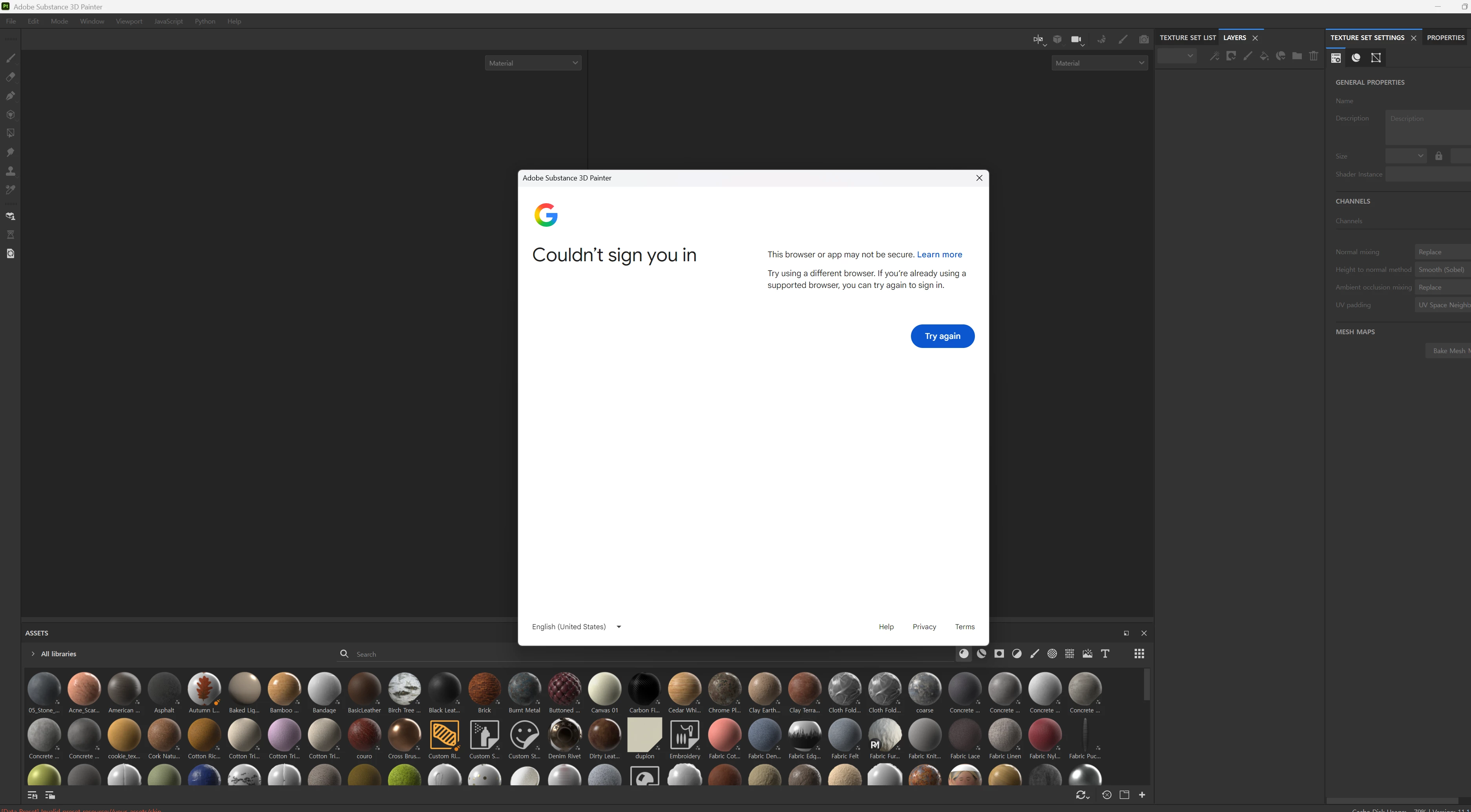Open the Help link in dialog footer
The height and width of the screenshot is (812, 1471).
coord(886,626)
